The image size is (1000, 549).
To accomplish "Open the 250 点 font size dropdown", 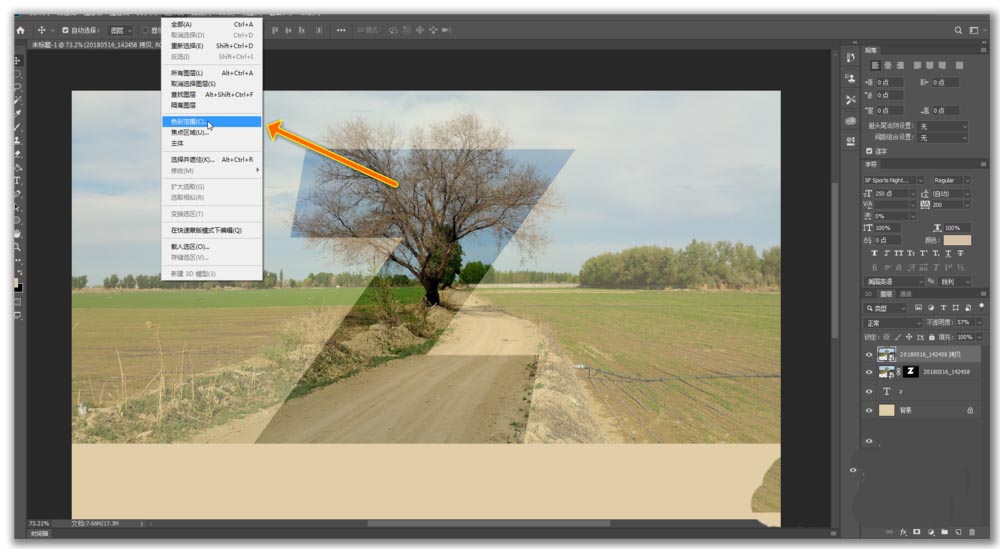I will point(912,194).
